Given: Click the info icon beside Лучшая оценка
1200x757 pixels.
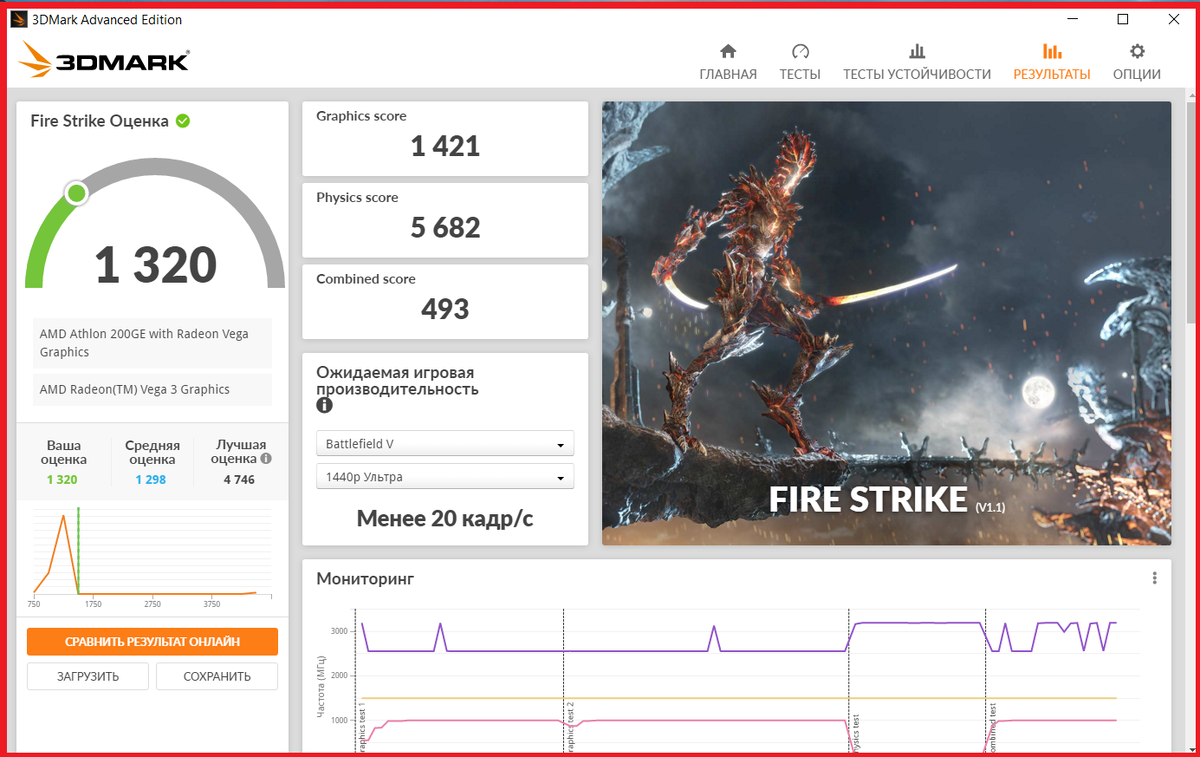Looking at the screenshot, I should coord(266,459).
